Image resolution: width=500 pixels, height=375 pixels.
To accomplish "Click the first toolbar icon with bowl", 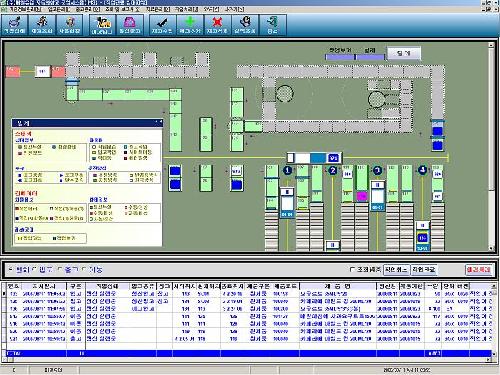I will (x=14, y=25).
